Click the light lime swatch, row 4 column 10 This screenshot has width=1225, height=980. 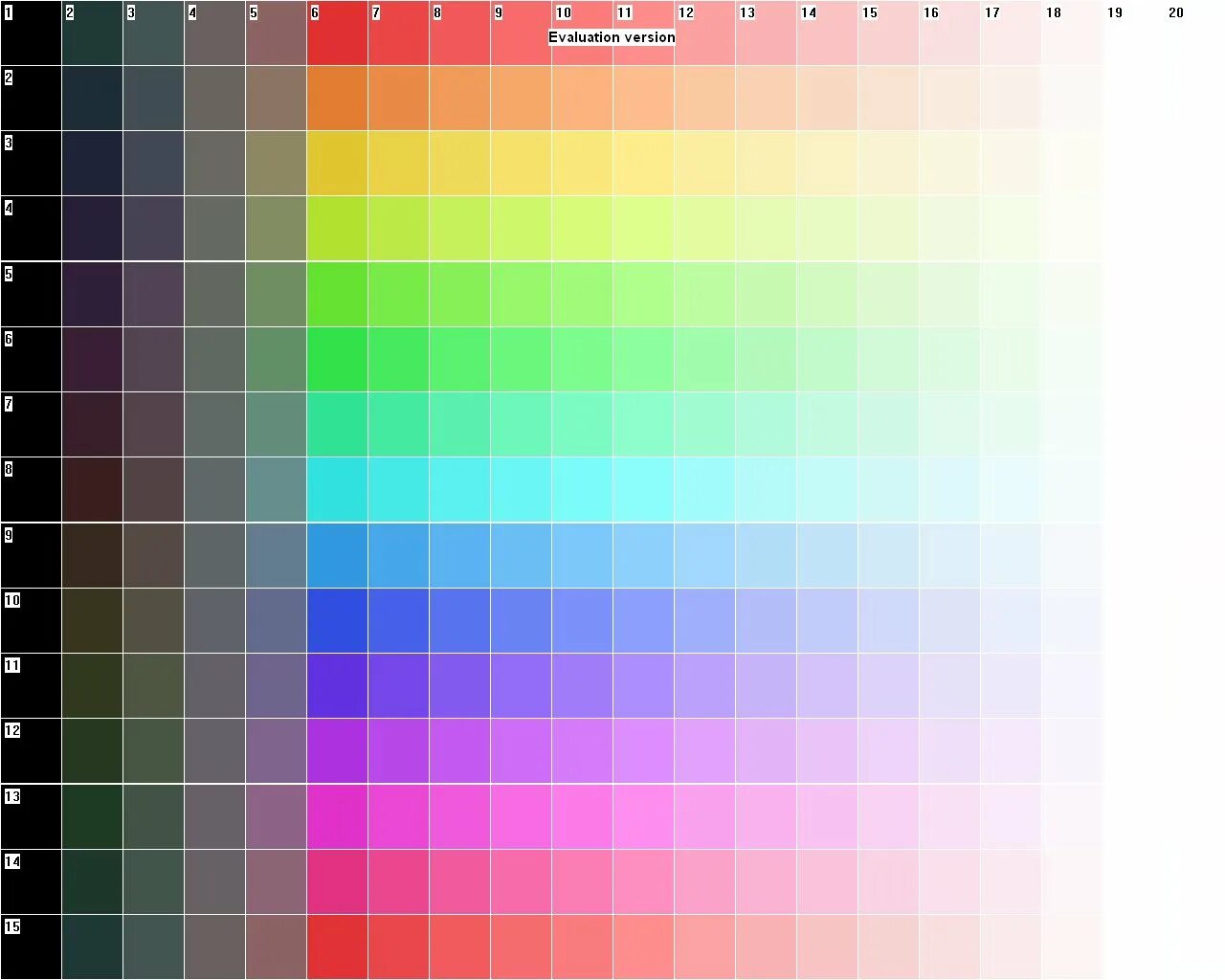582,228
